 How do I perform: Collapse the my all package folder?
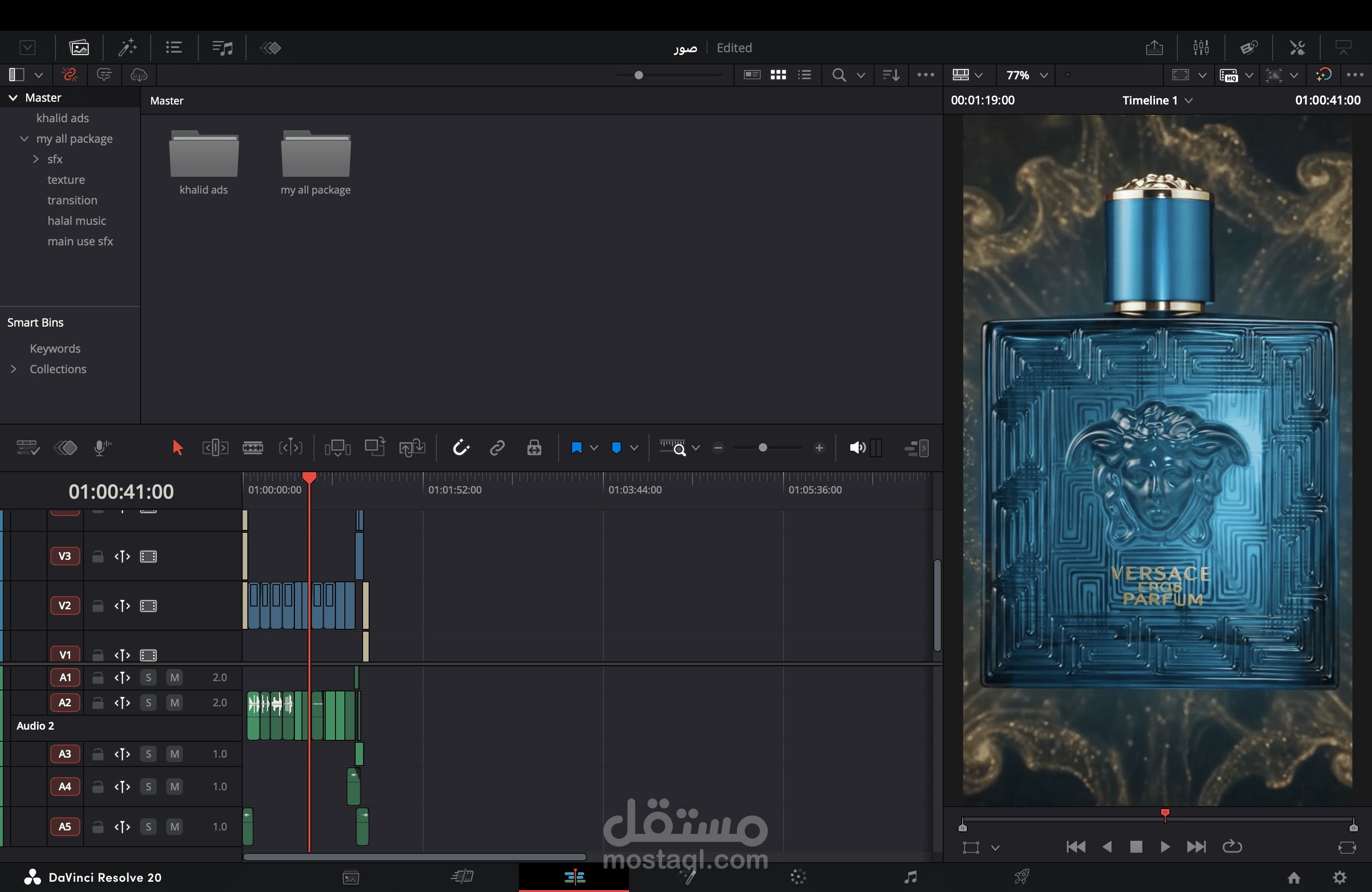pyautogui.click(x=24, y=138)
